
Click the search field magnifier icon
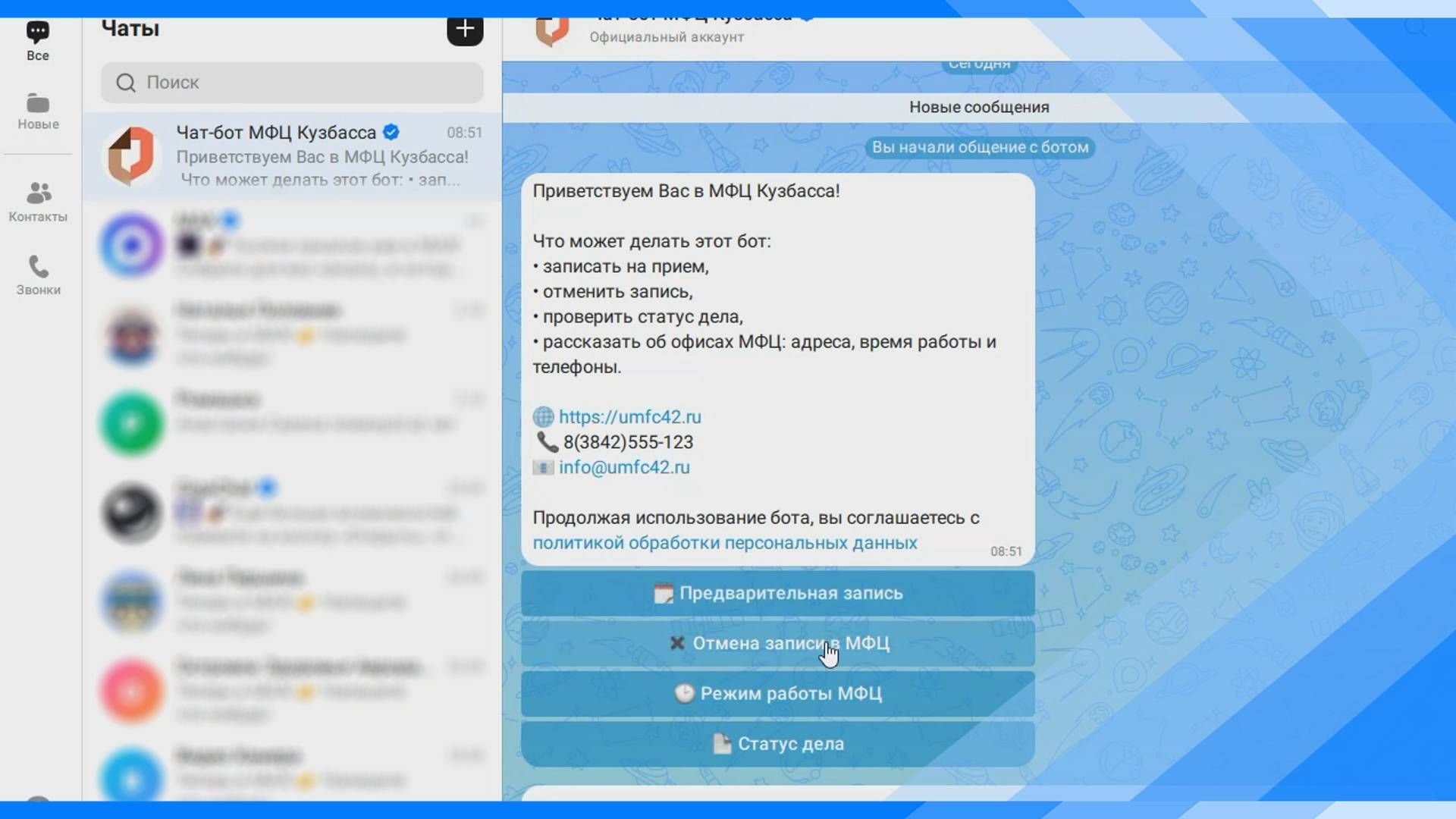[126, 83]
